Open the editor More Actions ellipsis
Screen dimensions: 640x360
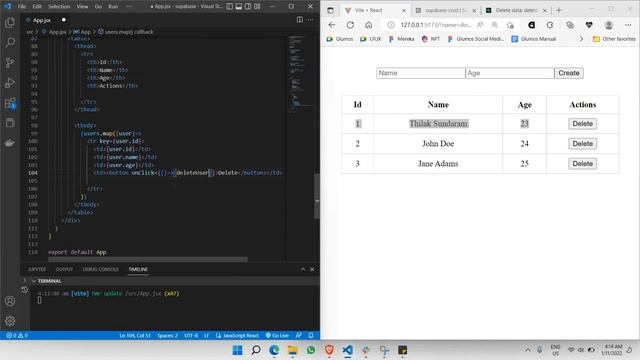tap(311, 20)
